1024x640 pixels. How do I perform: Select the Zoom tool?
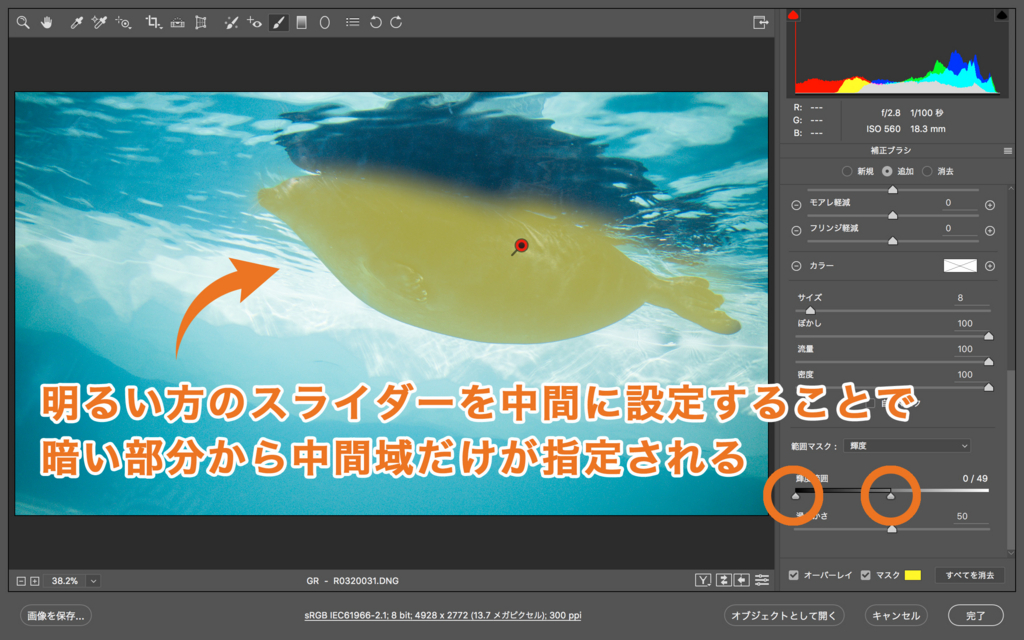point(23,23)
